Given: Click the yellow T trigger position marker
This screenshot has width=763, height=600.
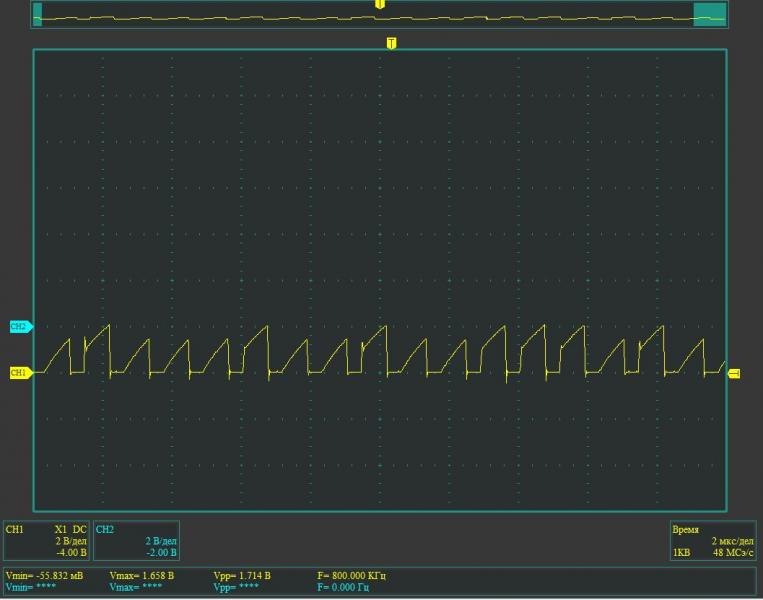Looking at the screenshot, I should click(x=391, y=43).
